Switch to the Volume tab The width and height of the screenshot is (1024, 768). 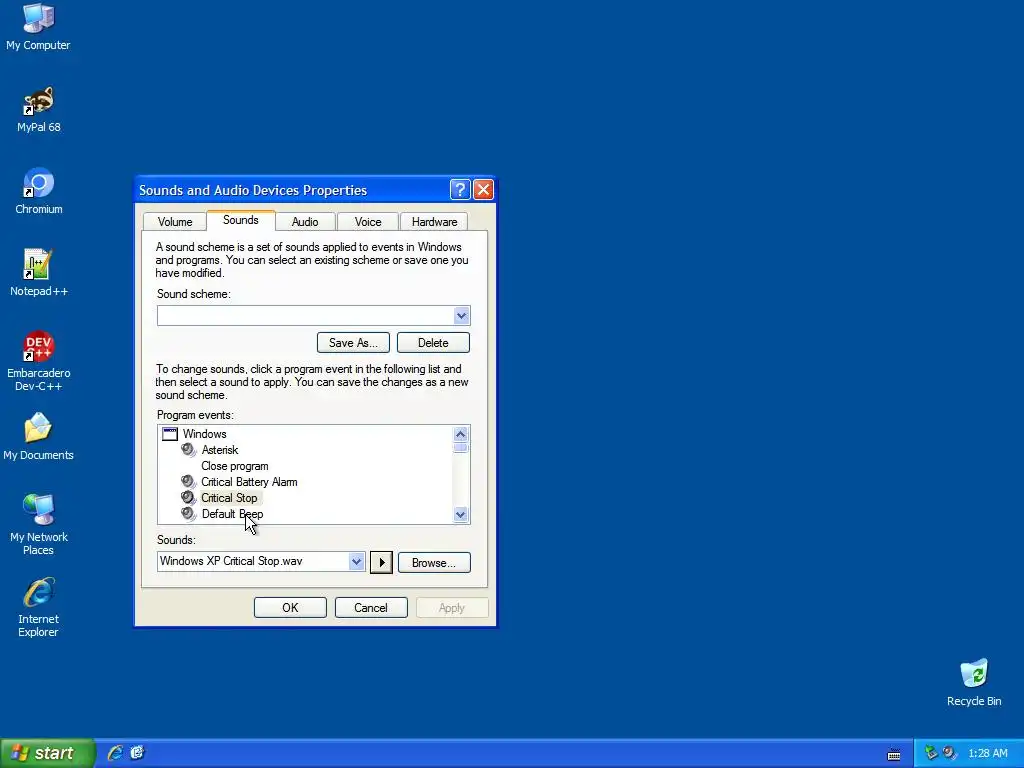(175, 222)
